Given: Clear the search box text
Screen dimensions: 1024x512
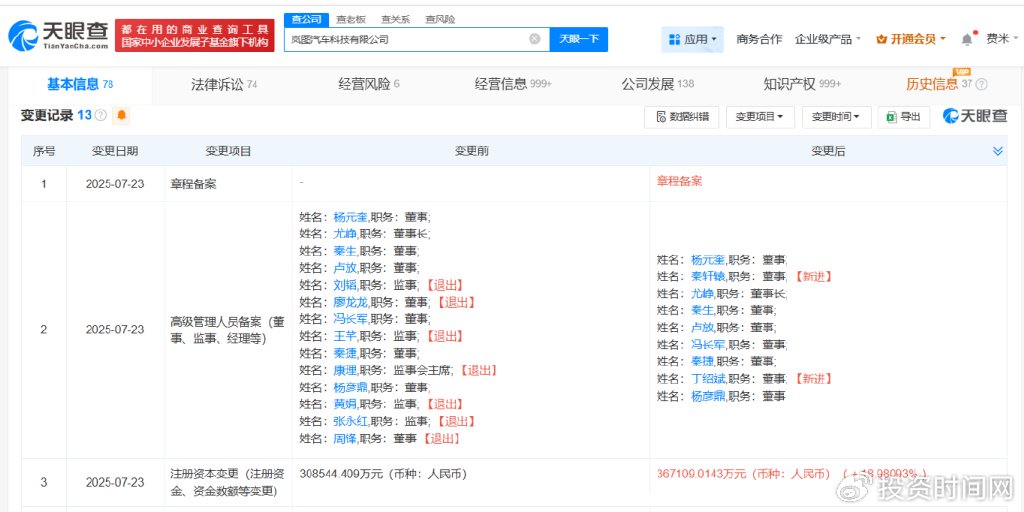Looking at the screenshot, I should (534, 39).
